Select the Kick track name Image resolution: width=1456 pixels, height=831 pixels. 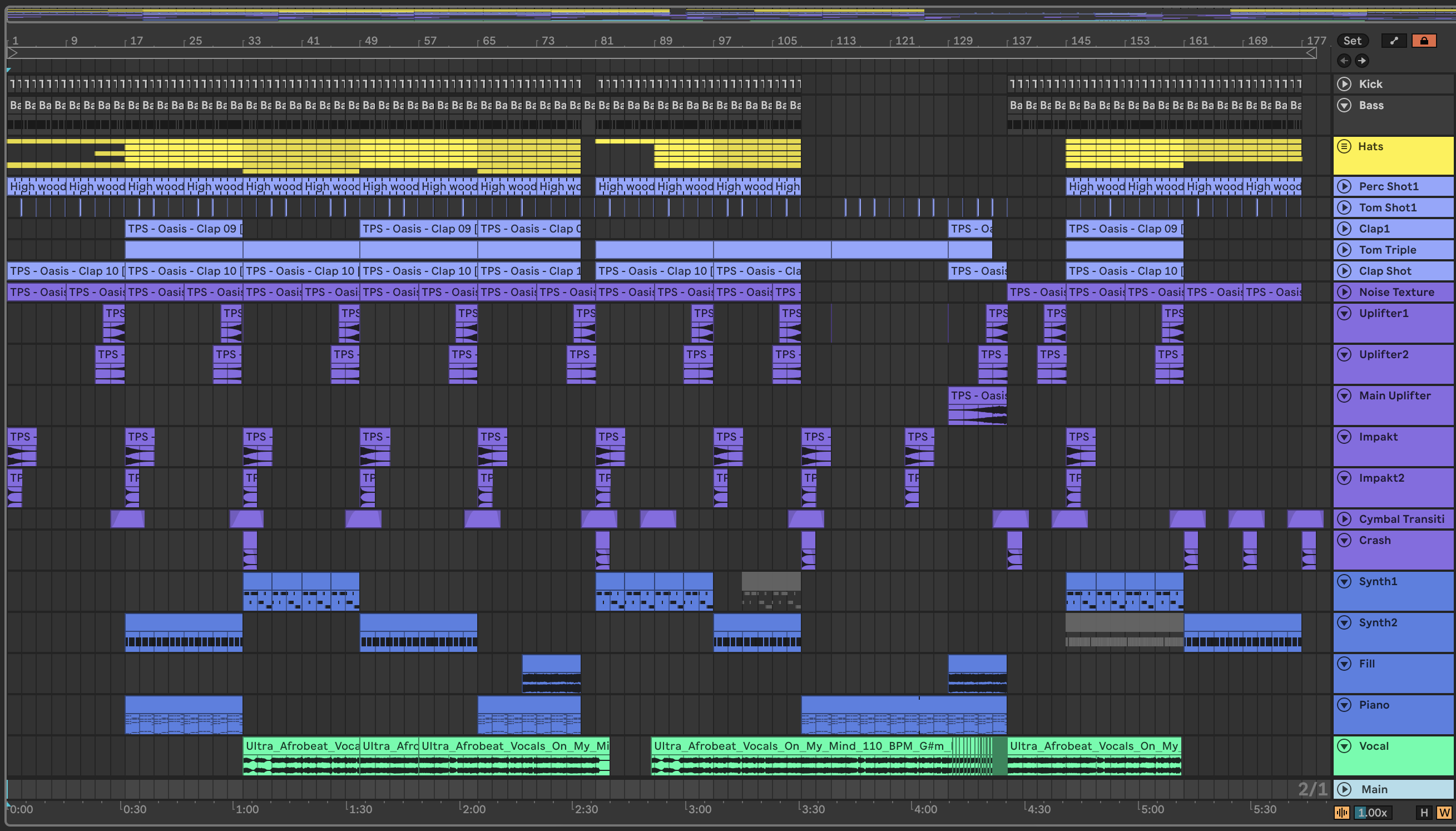click(x=1370, y=84)
